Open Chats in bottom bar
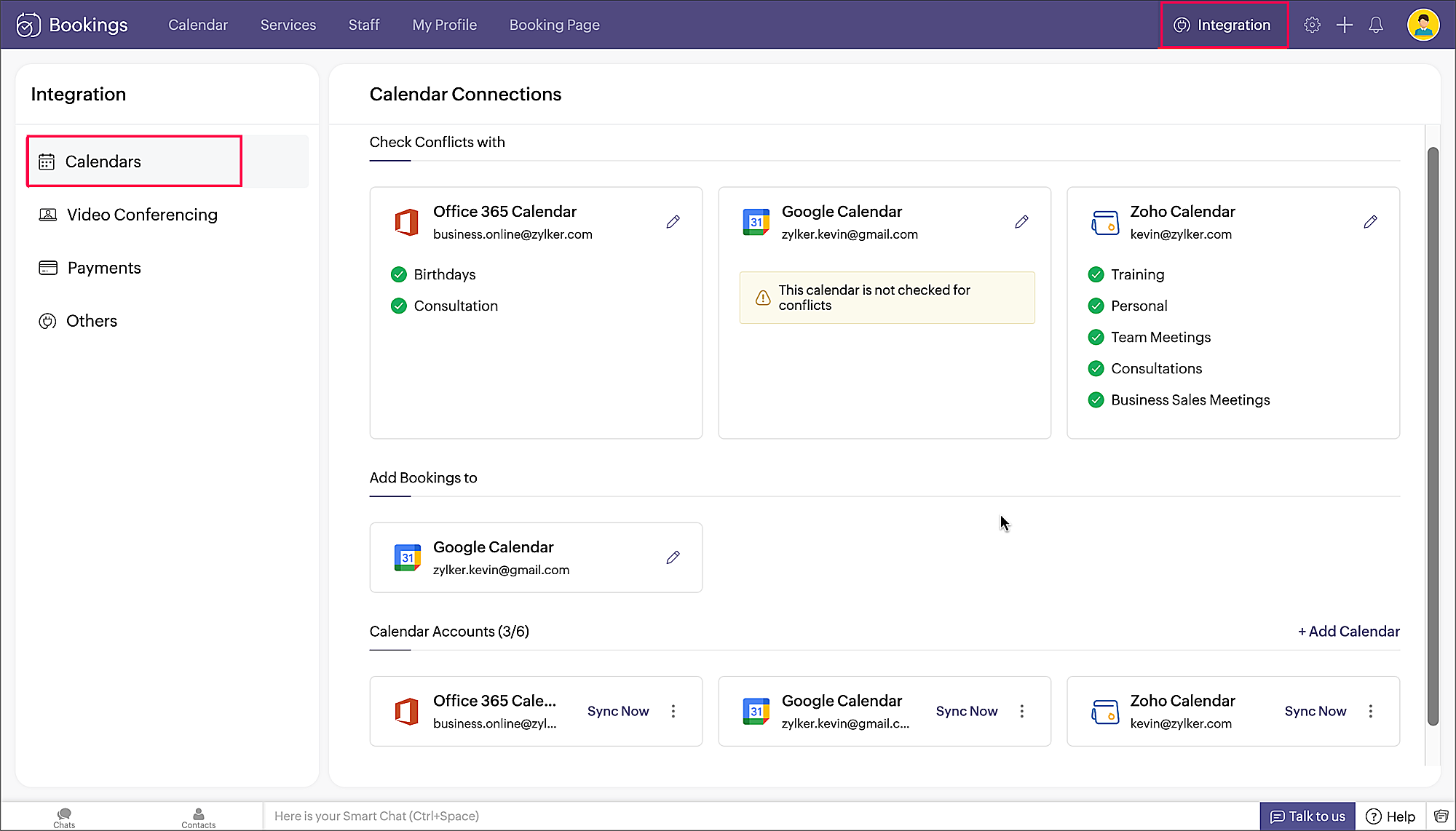1456x831 pixels. point(64,817)
